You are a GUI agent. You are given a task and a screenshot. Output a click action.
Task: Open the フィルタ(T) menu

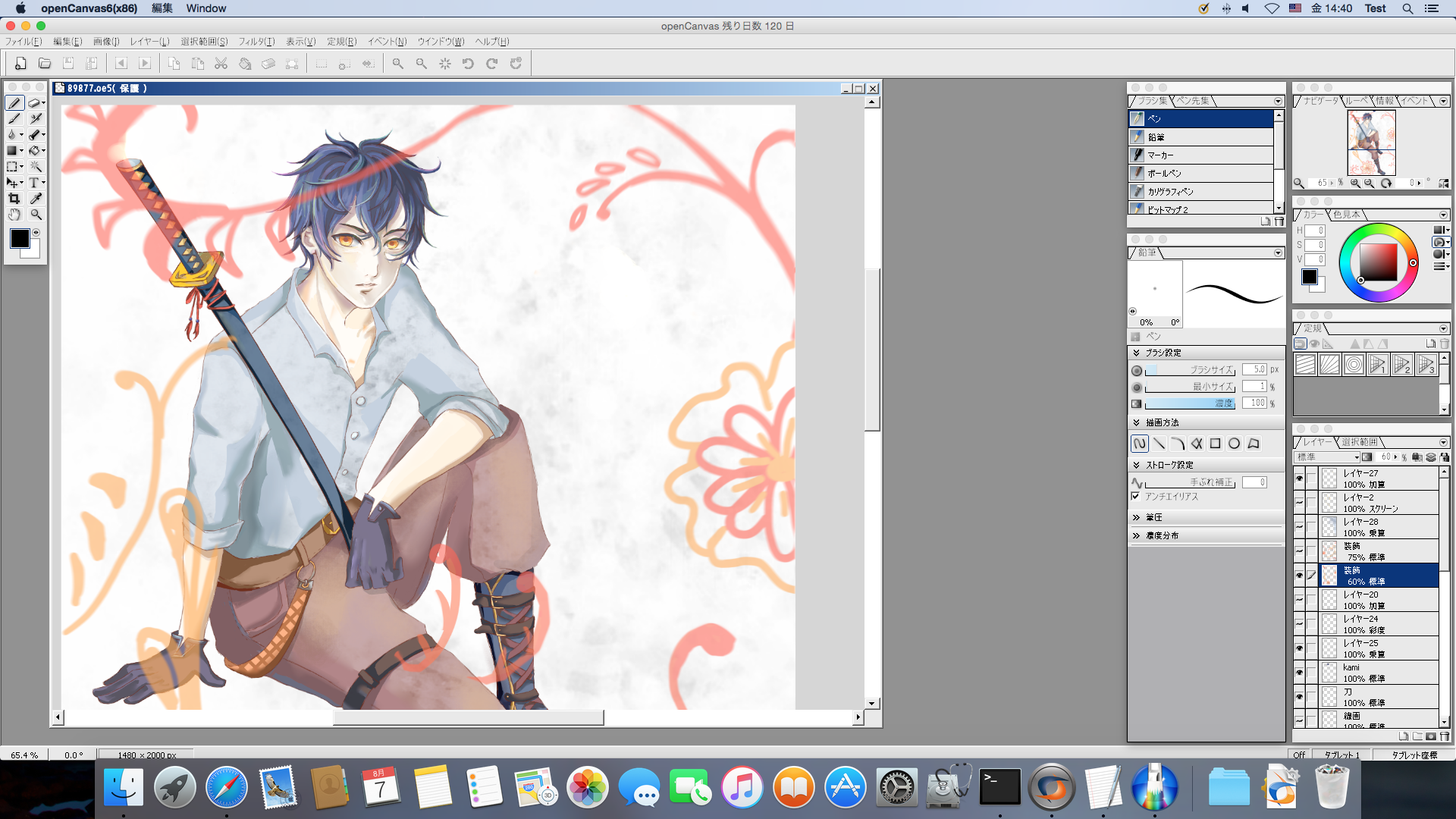(x=256, y=42)
